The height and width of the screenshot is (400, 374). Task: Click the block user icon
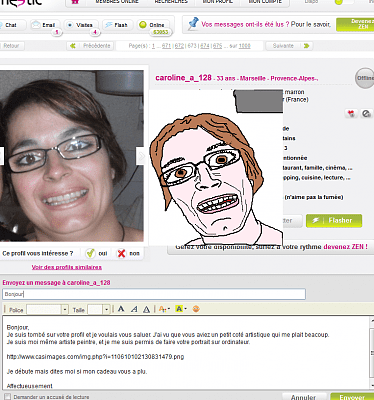click(366, 114)
